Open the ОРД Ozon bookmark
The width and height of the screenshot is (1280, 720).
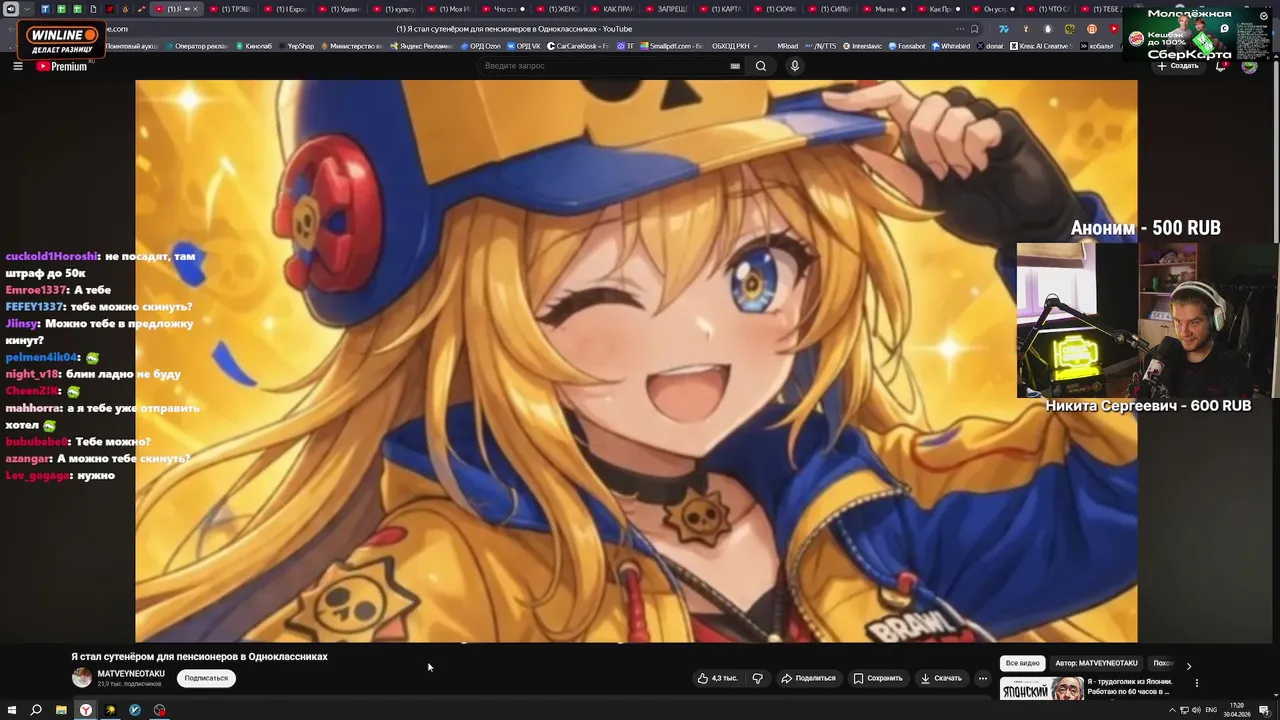pyautogui.click(x=481, y=46)
